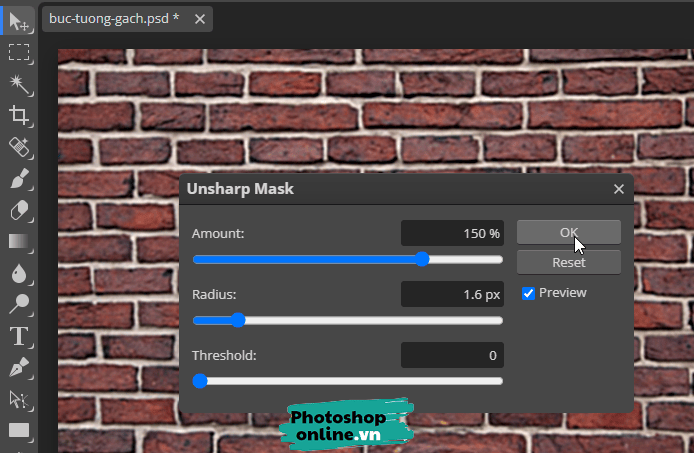Image resolution: width=694 pixels, height=453 pixels.
Task: Select the Magic Wand tool
Action: [x=19, y=84]
